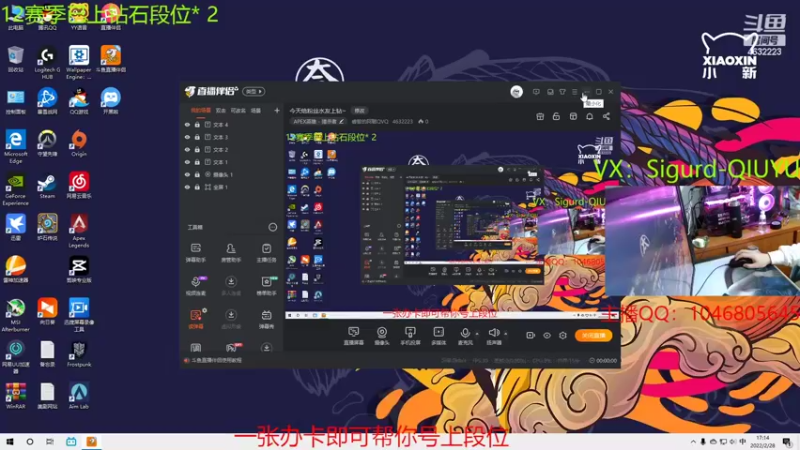Open the 弹幕助手 tool
This screenshot has height=450, width=800.
point(195,253)
